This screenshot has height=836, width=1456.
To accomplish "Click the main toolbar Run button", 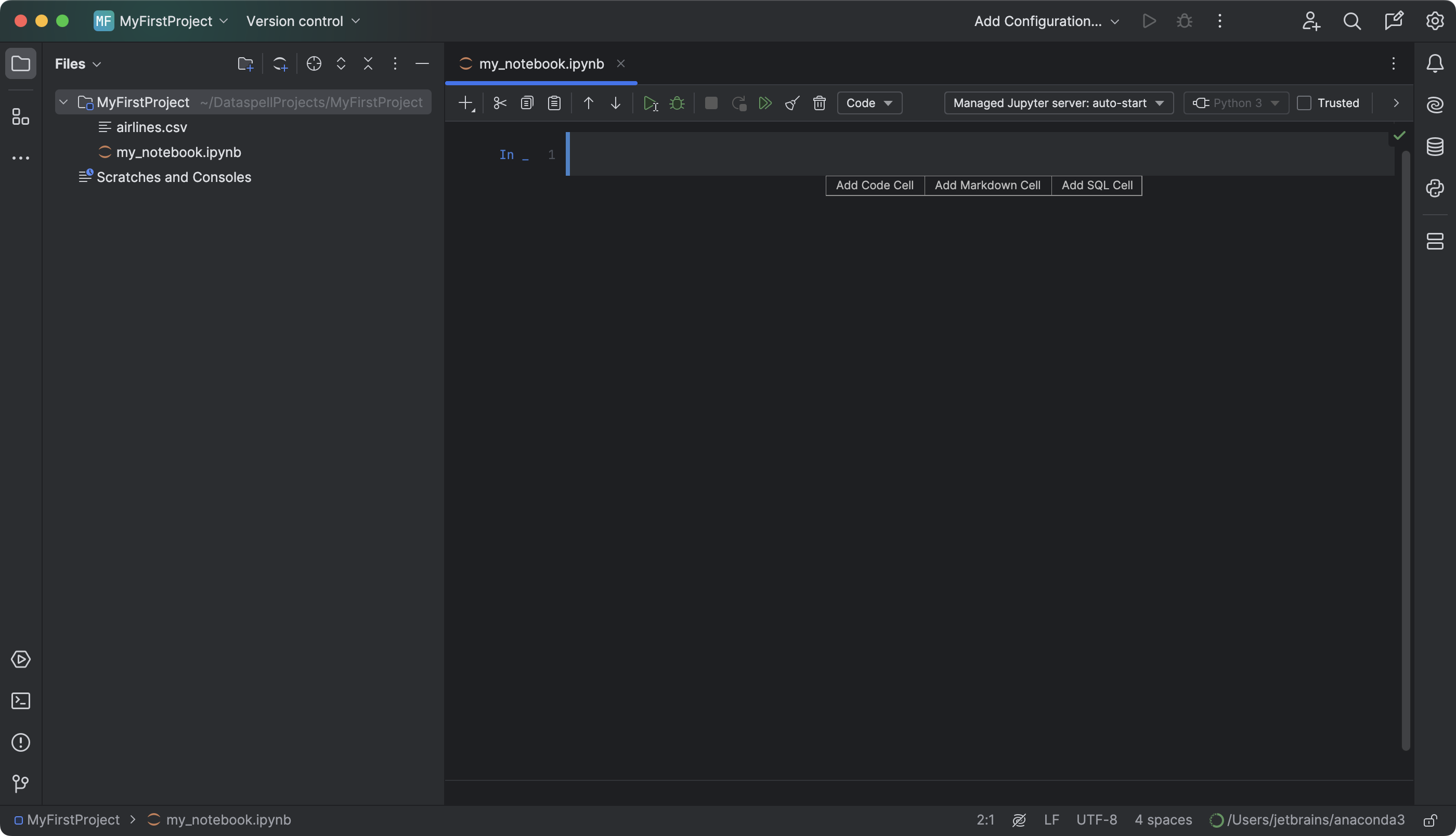I will 1149,21.
